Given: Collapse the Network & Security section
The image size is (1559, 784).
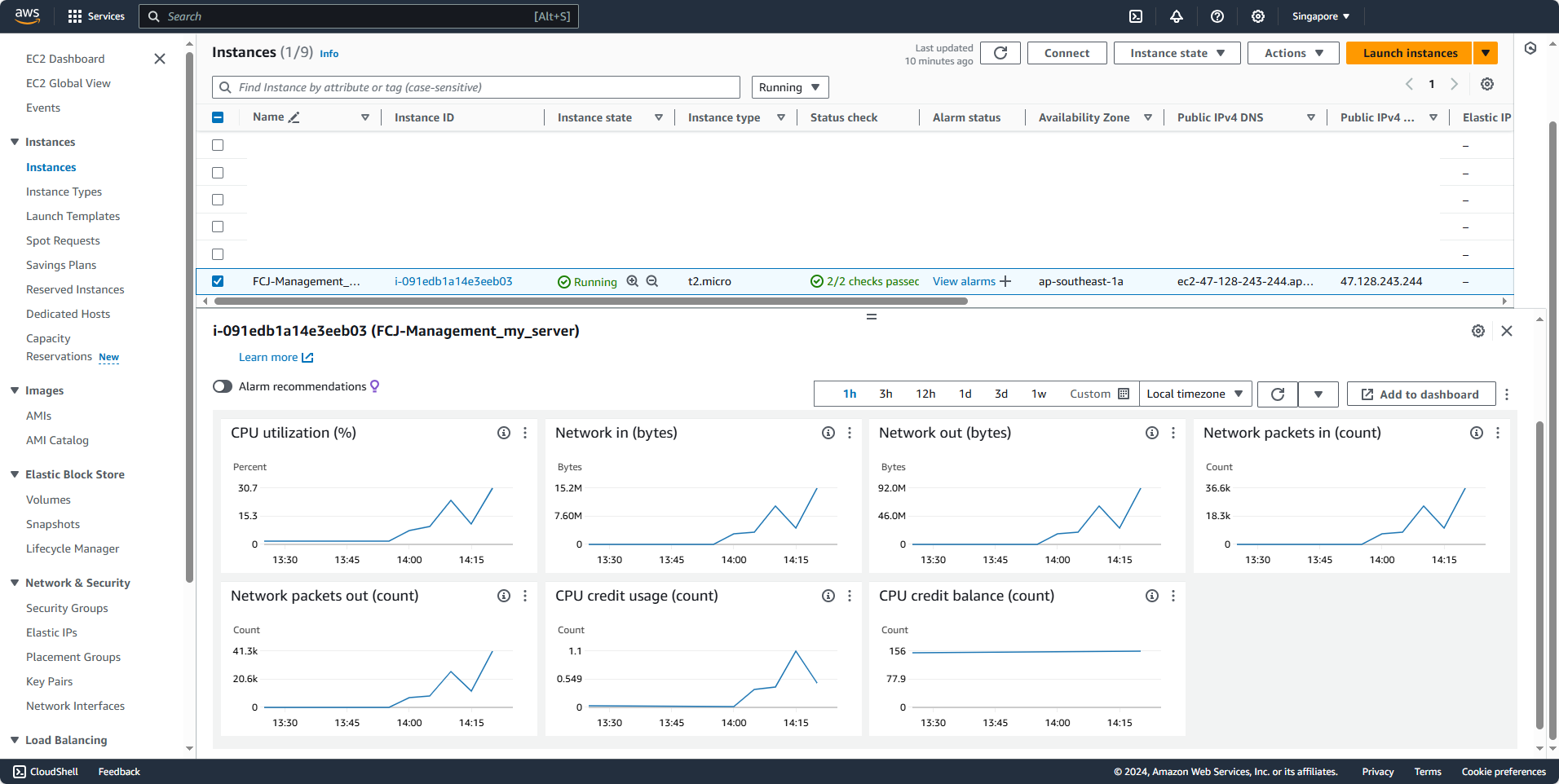Looking at the screenshot, I should click(15, 583).
